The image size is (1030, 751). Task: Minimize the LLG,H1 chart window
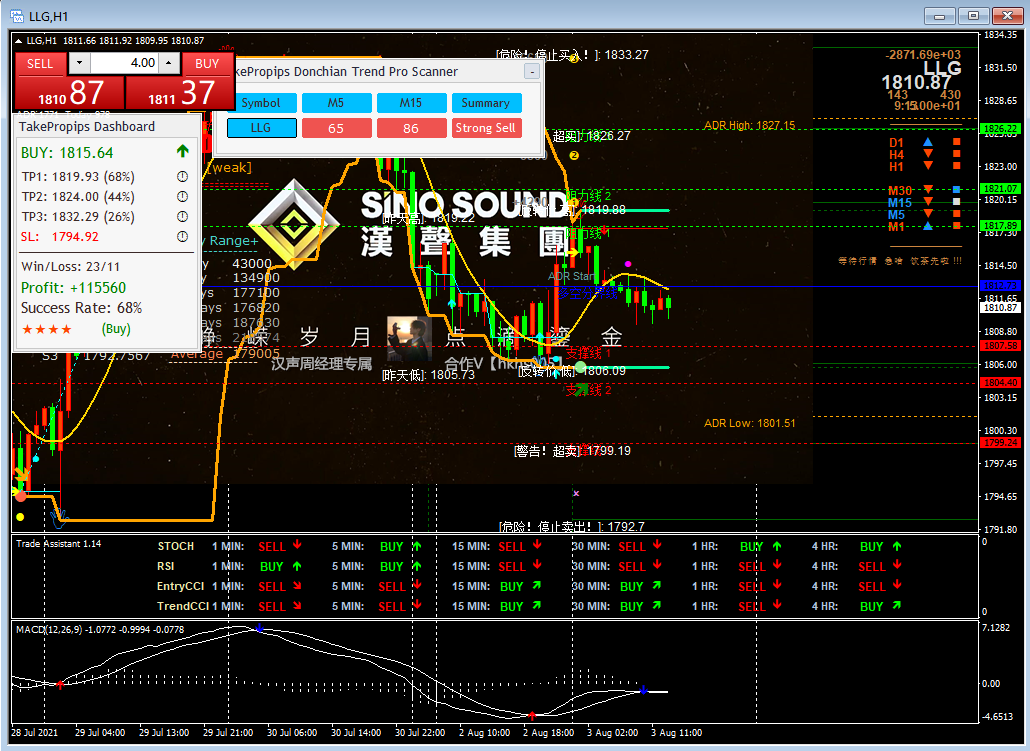[x=940, y=16]
